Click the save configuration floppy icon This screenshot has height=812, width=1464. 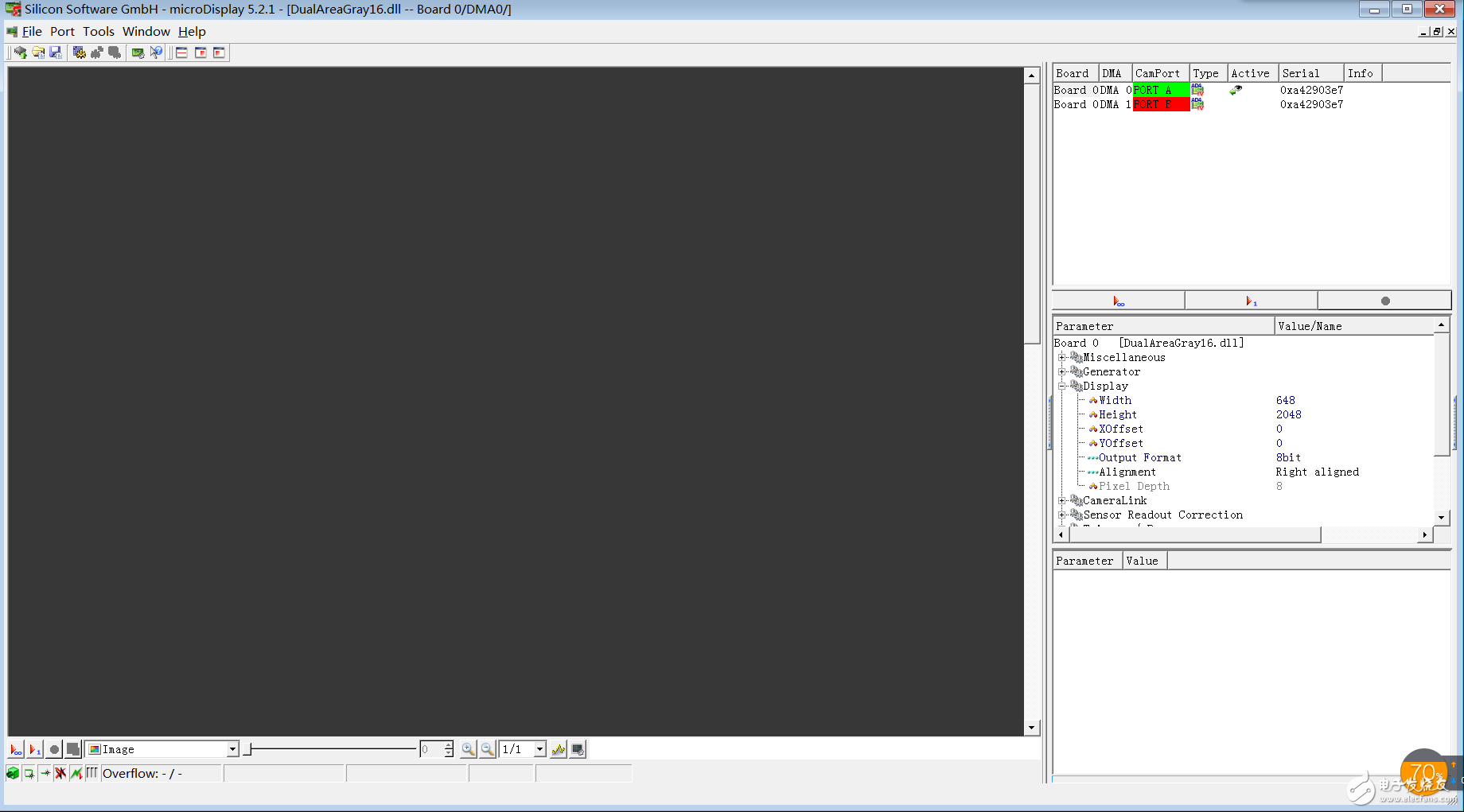[56, 52]
